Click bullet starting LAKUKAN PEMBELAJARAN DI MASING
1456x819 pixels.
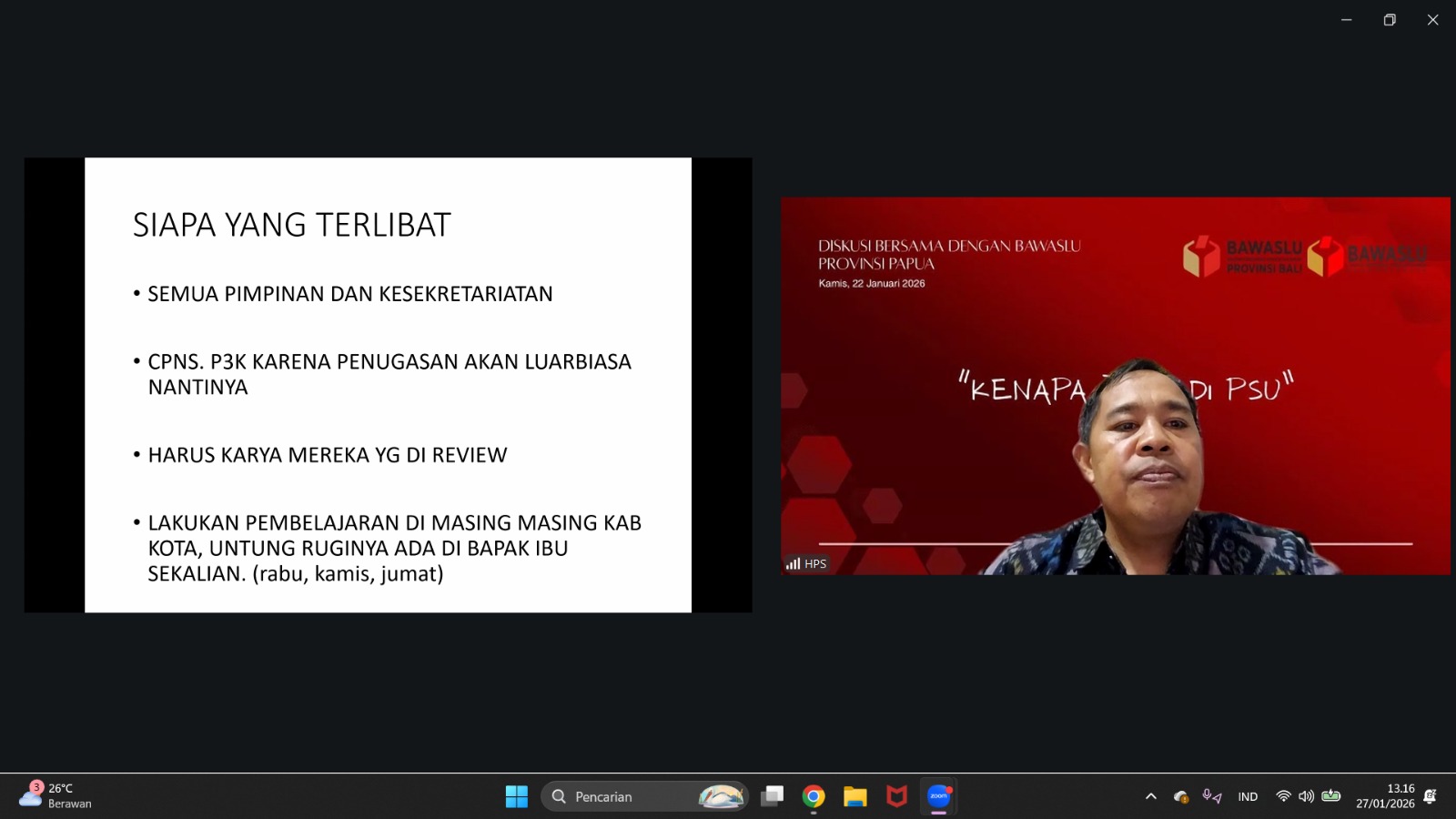(x=395, y=548)
